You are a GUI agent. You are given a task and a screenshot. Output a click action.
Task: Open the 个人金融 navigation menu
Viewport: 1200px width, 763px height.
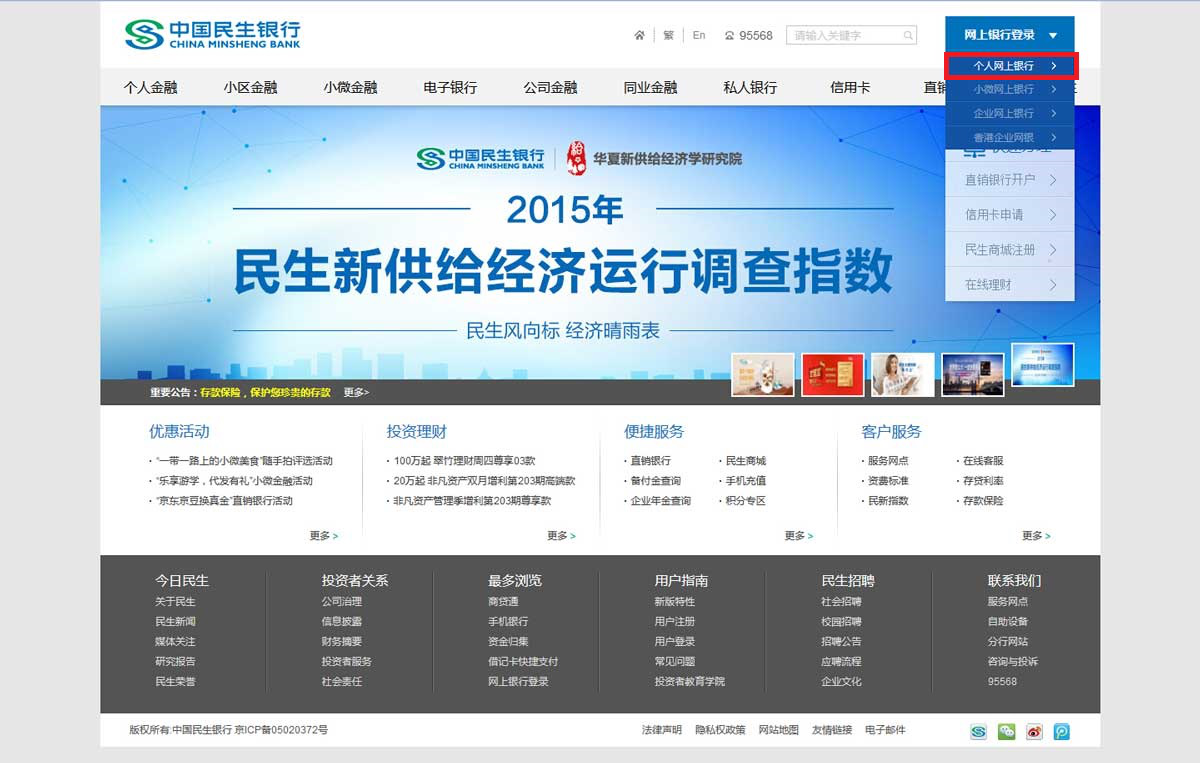point(150,87)
